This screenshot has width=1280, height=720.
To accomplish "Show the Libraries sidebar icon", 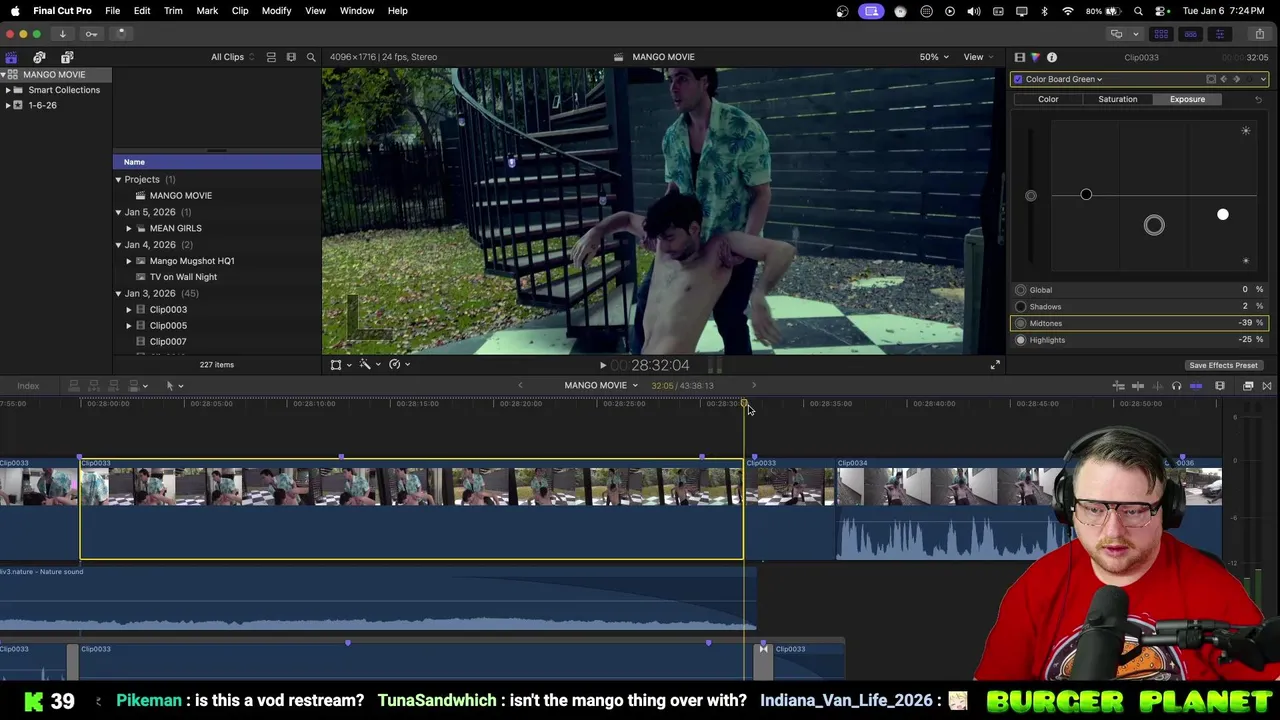I will (x=11, y=57).
